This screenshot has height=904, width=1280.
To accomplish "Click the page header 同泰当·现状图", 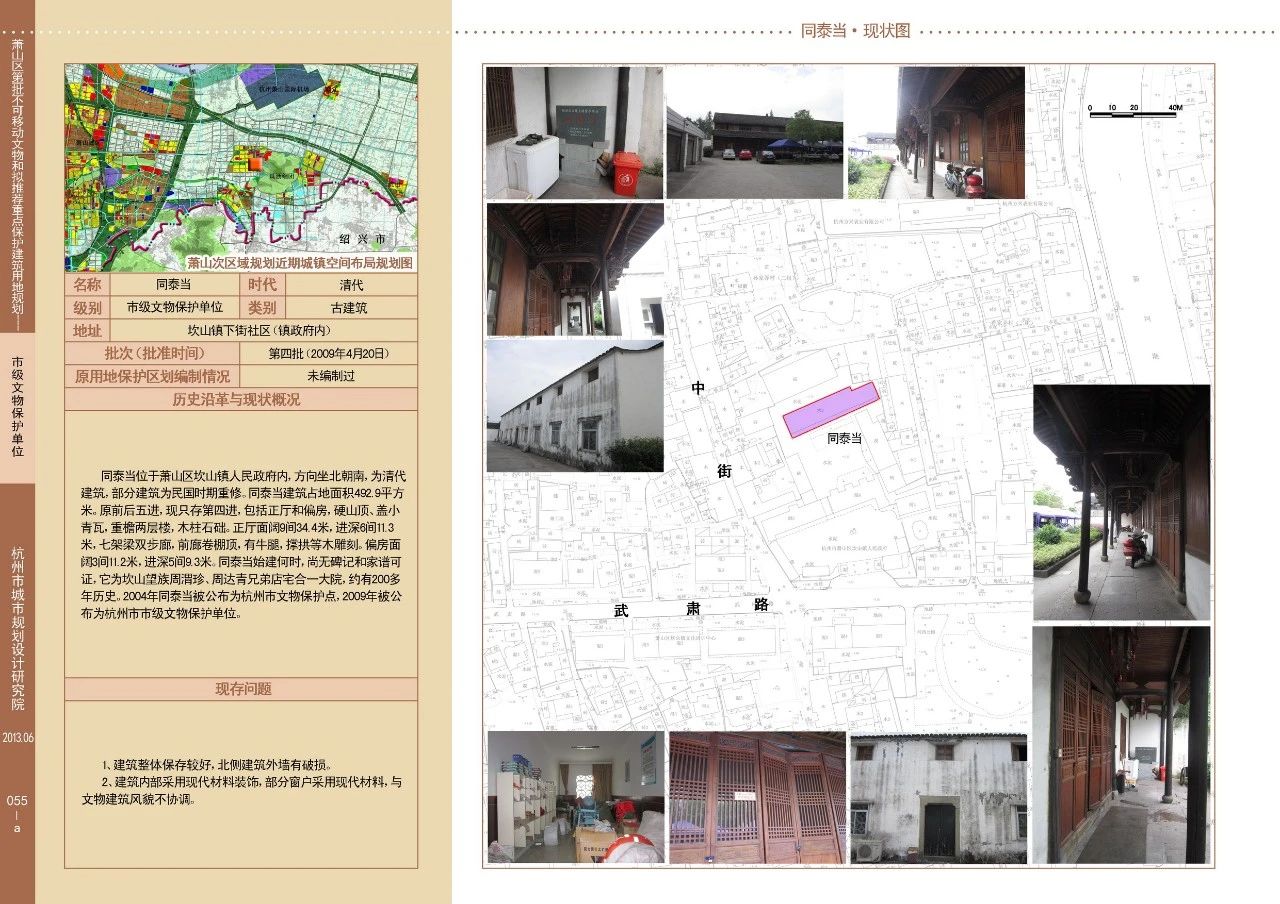I will (856, 30).
